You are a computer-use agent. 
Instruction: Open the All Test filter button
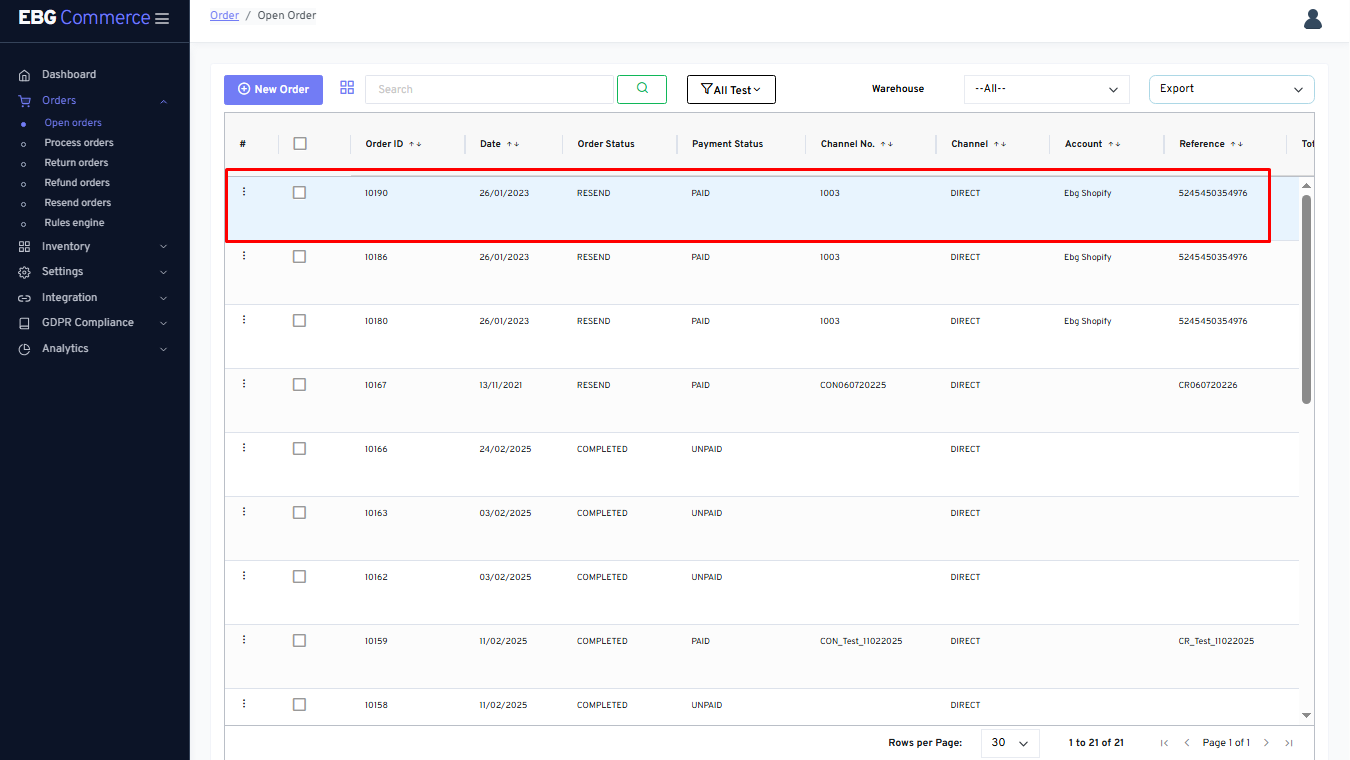point(731,90)
